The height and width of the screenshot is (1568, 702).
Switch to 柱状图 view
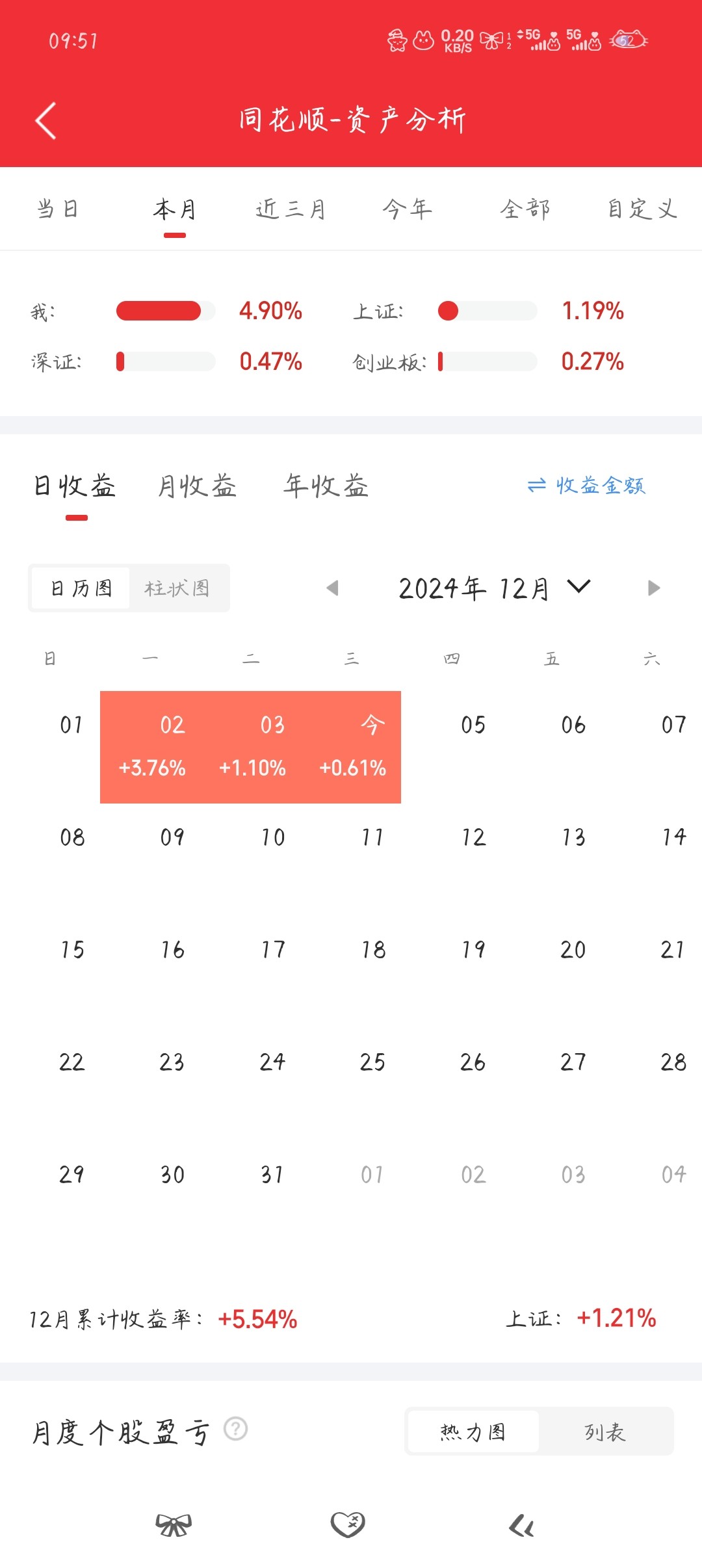(x=177, y=588)
